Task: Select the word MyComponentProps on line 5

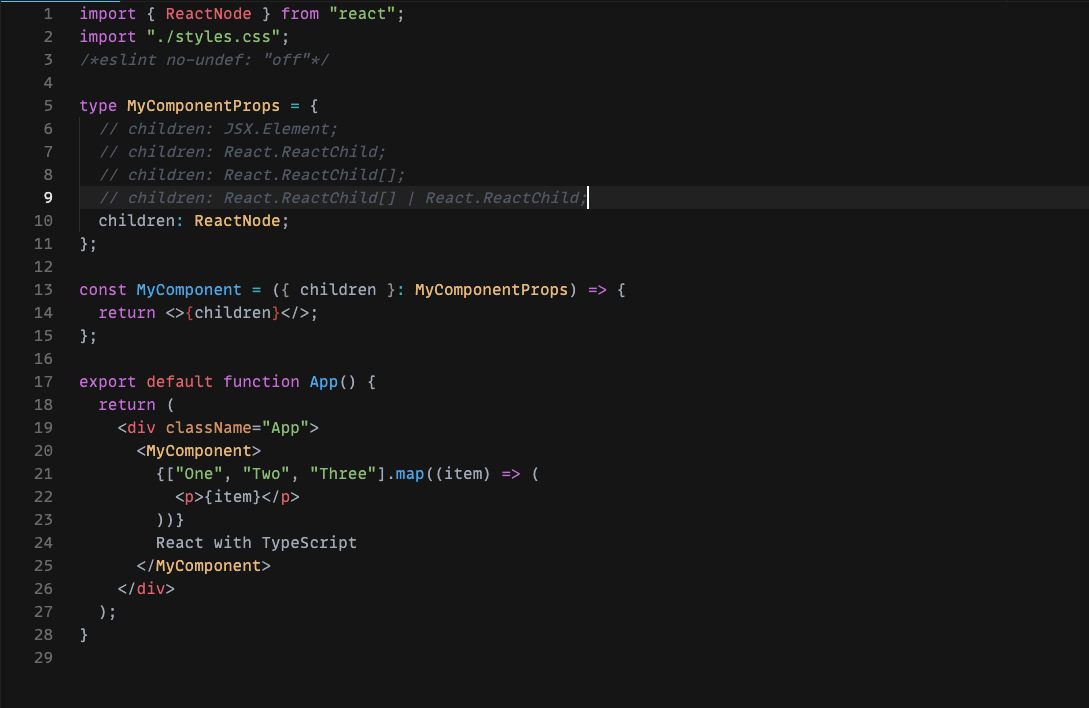Action: pyautogui.click(x=202, y=105)
